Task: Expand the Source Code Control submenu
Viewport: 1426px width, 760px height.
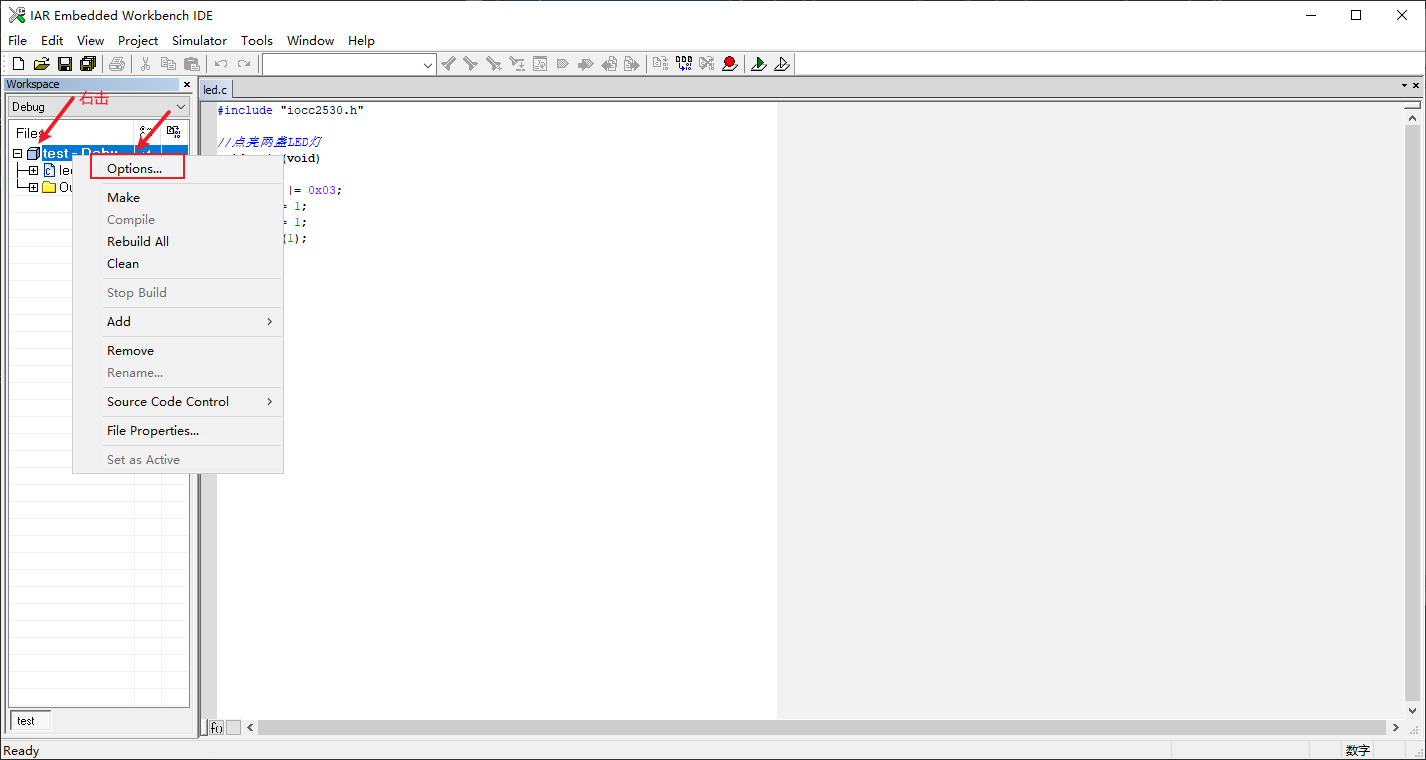Action: [270, 402]
